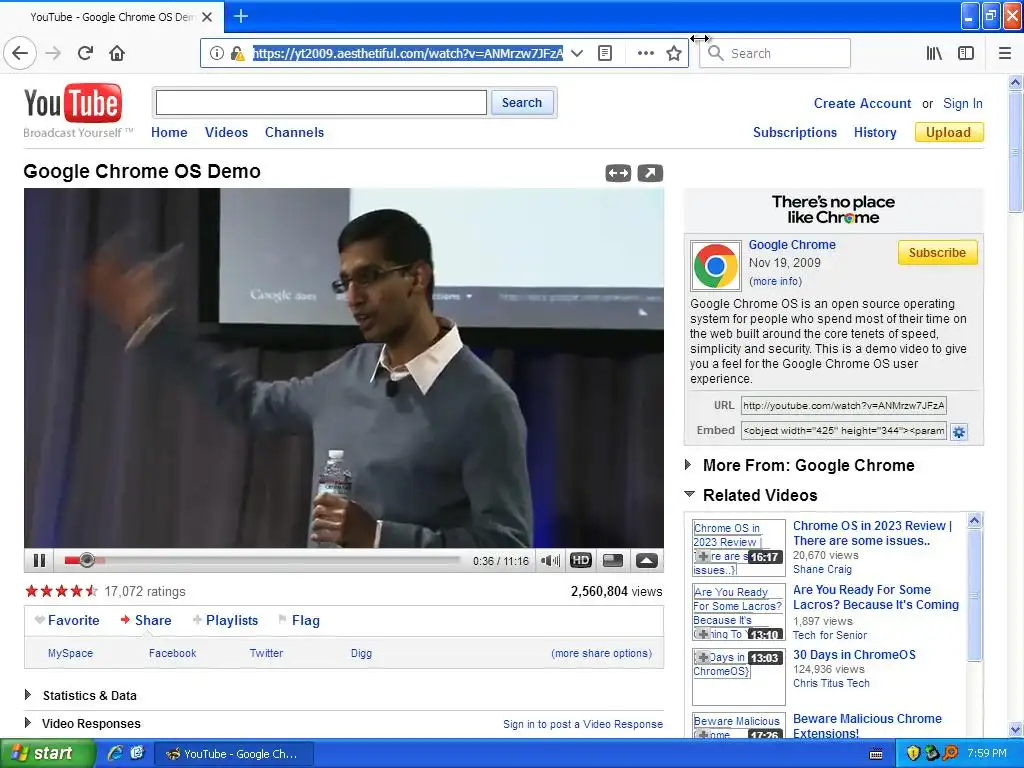Open player pop-up menu arrow
This screenshot has width=1024, height=768.
click(x=647, y=560)
